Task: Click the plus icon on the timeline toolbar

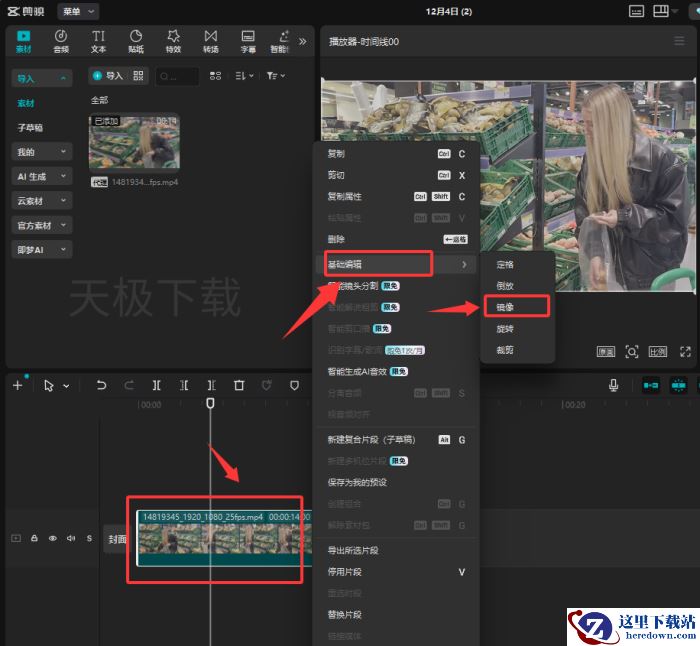Action: [17, 385]
